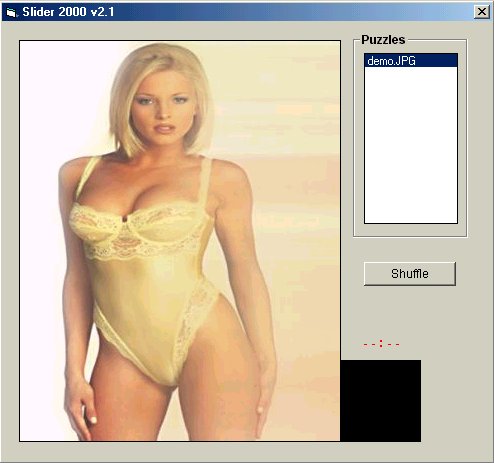Click the puzzle piece adjacent to the black square

[x=300, y=401]
